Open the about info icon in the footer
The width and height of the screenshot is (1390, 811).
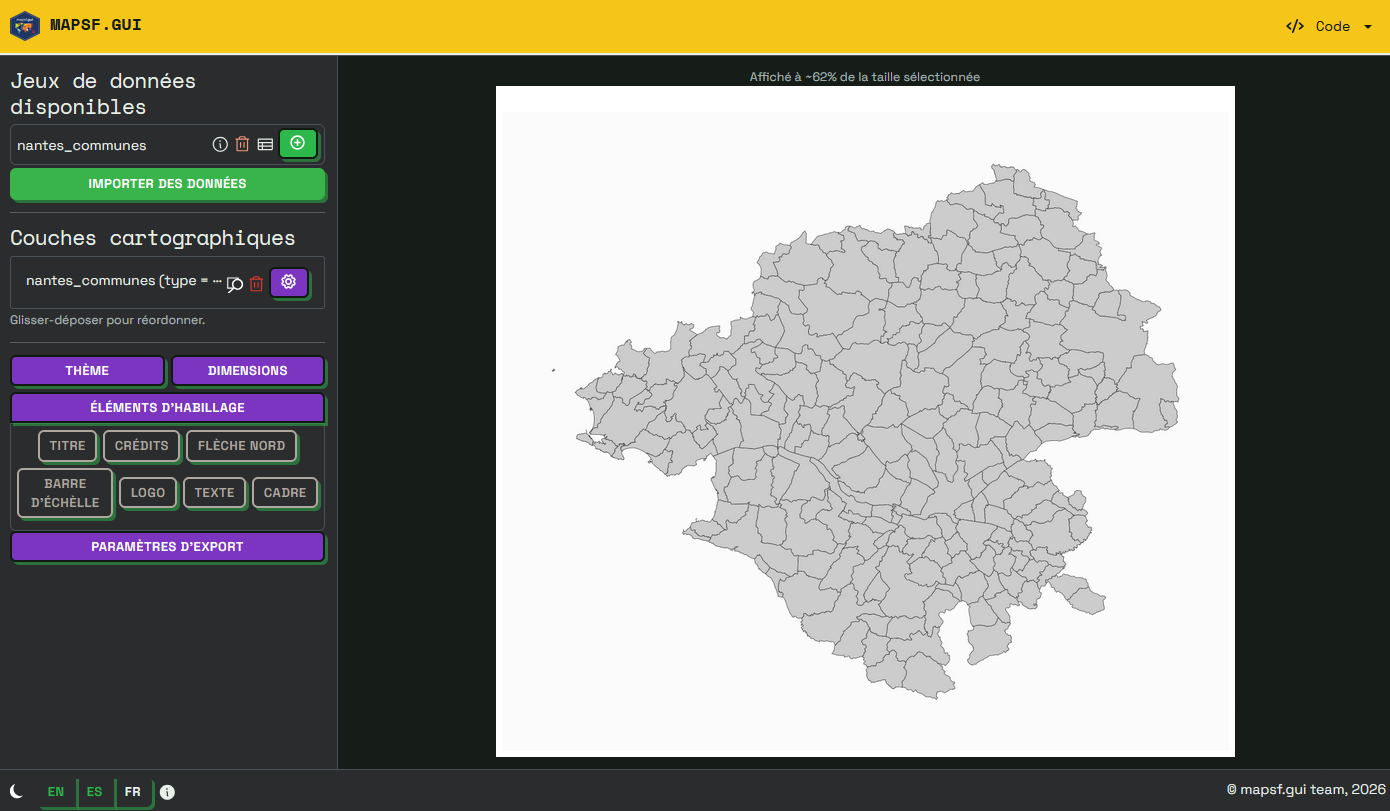[x=167, y=792]
